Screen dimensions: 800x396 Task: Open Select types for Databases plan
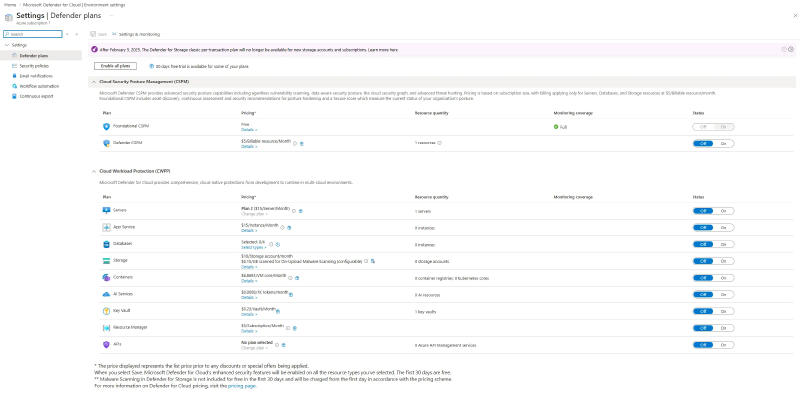(254, 247)
